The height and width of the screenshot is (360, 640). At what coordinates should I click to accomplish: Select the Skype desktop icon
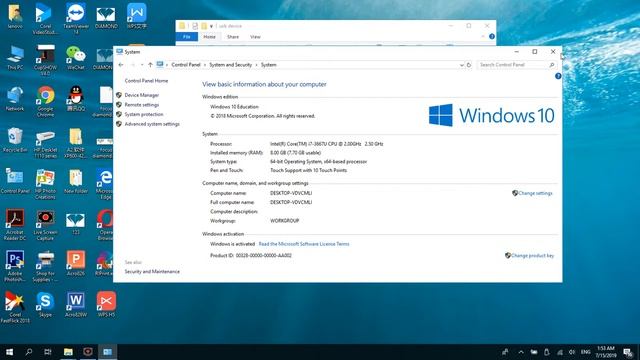[x=45, y=304]
